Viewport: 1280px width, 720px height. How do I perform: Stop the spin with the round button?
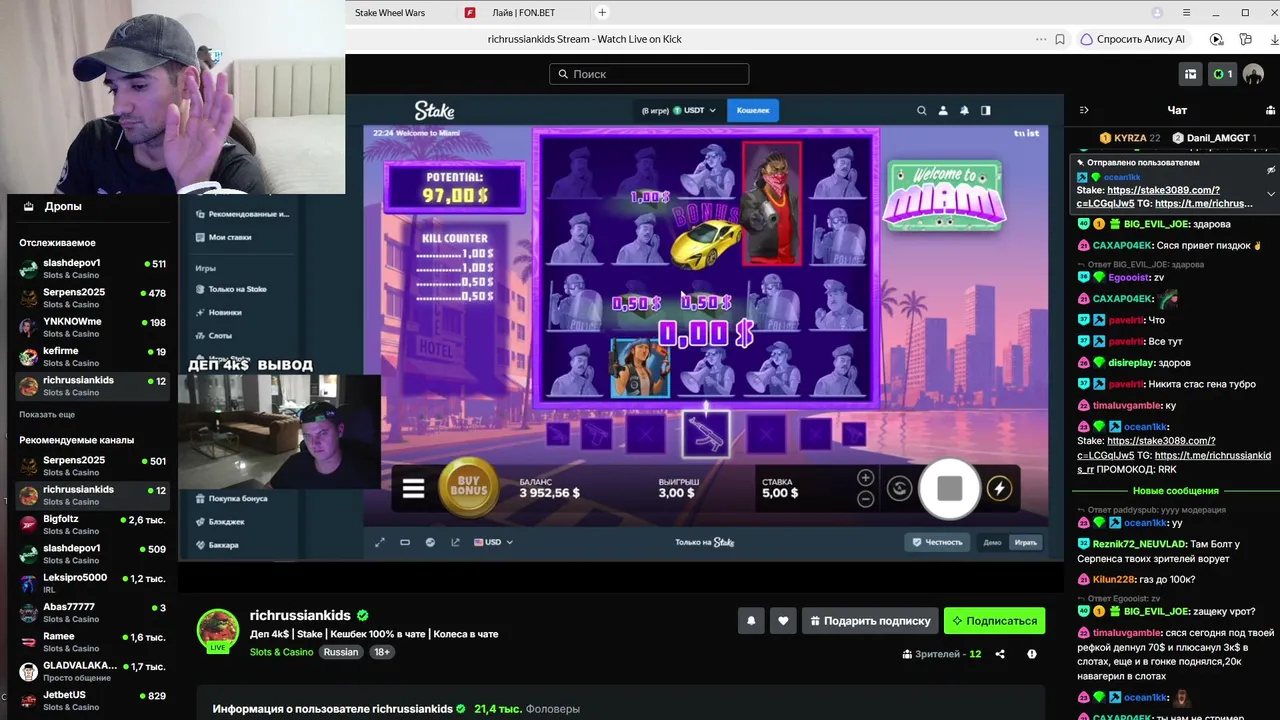[949, 488]
